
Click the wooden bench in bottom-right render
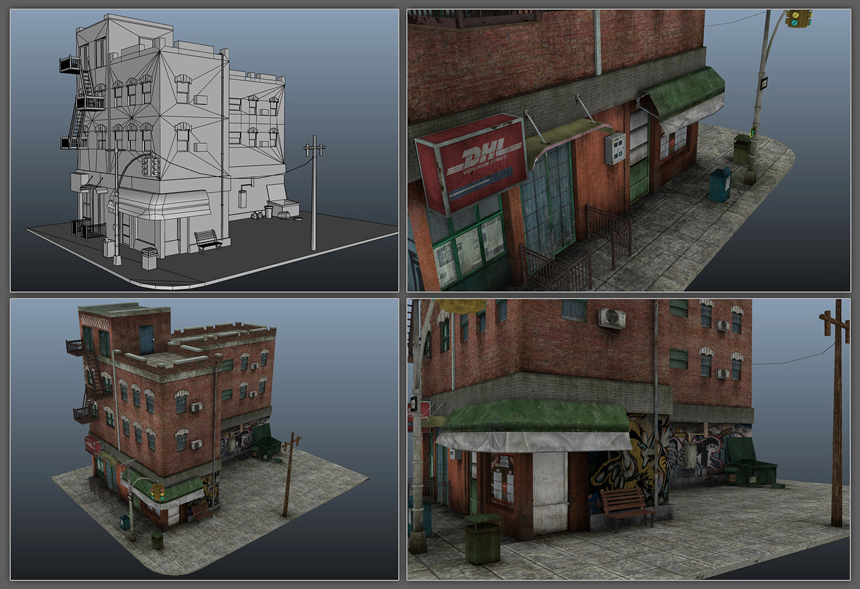[x=626, y=505]
